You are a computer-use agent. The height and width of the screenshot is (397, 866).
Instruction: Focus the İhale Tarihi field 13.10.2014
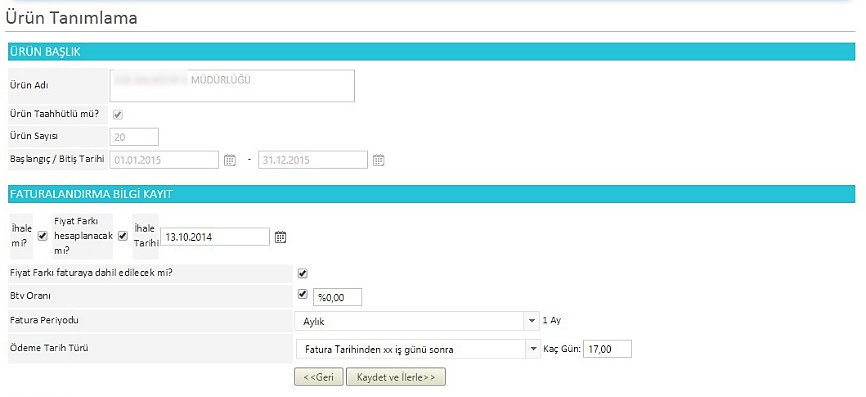(215, 237)
